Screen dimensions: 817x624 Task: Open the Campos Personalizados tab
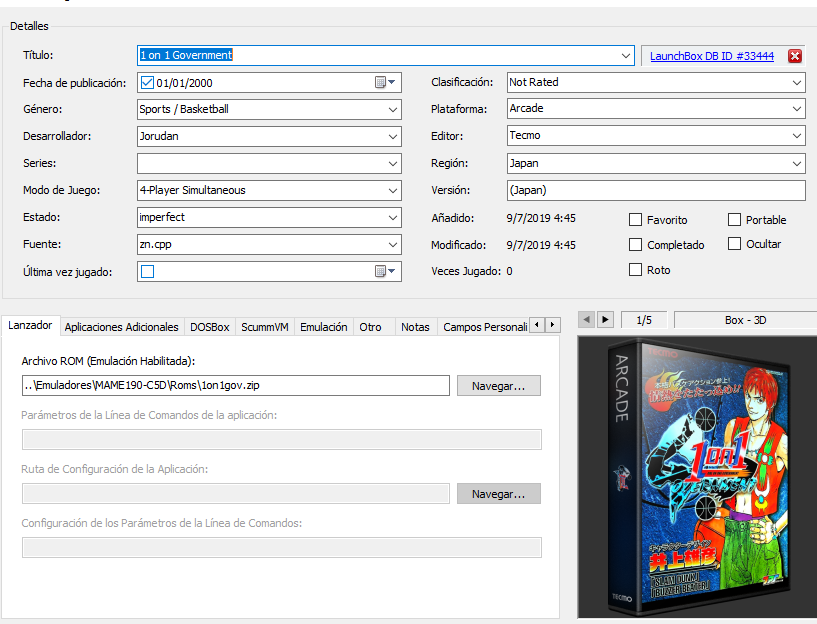(x=485, y=327)
